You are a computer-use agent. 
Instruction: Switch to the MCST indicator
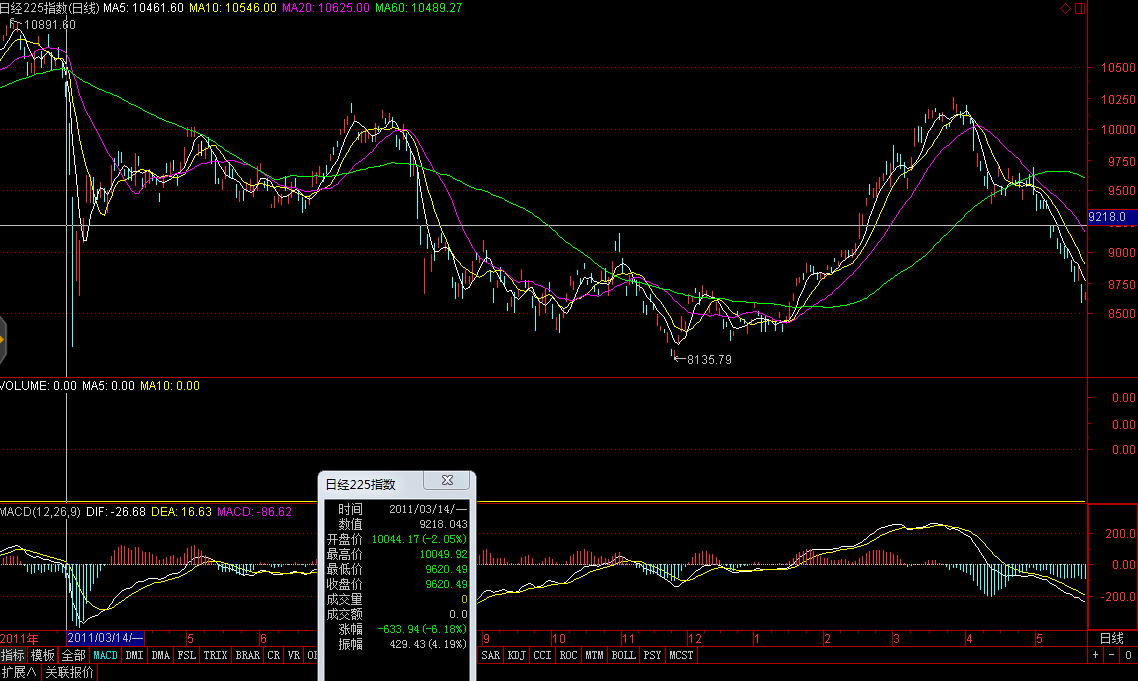click(x=681, y=655)
